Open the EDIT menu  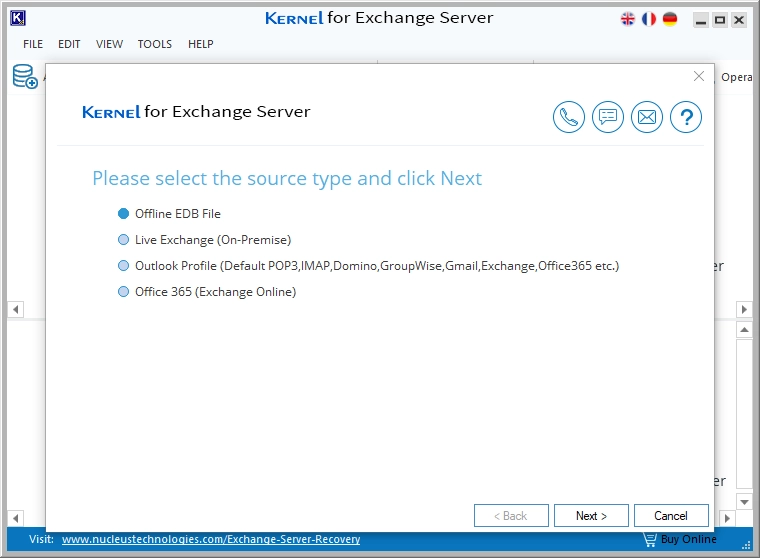[69, 44]
